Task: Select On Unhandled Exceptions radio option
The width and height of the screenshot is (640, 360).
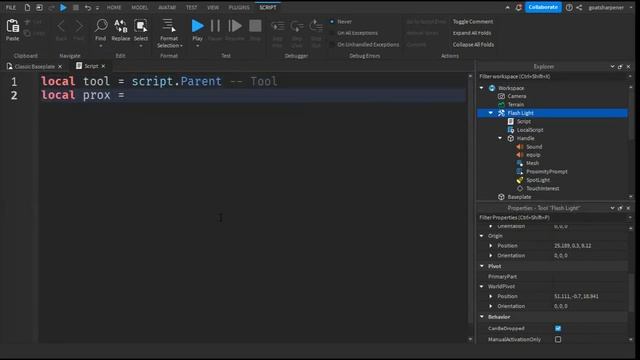Action: (332, 44)
